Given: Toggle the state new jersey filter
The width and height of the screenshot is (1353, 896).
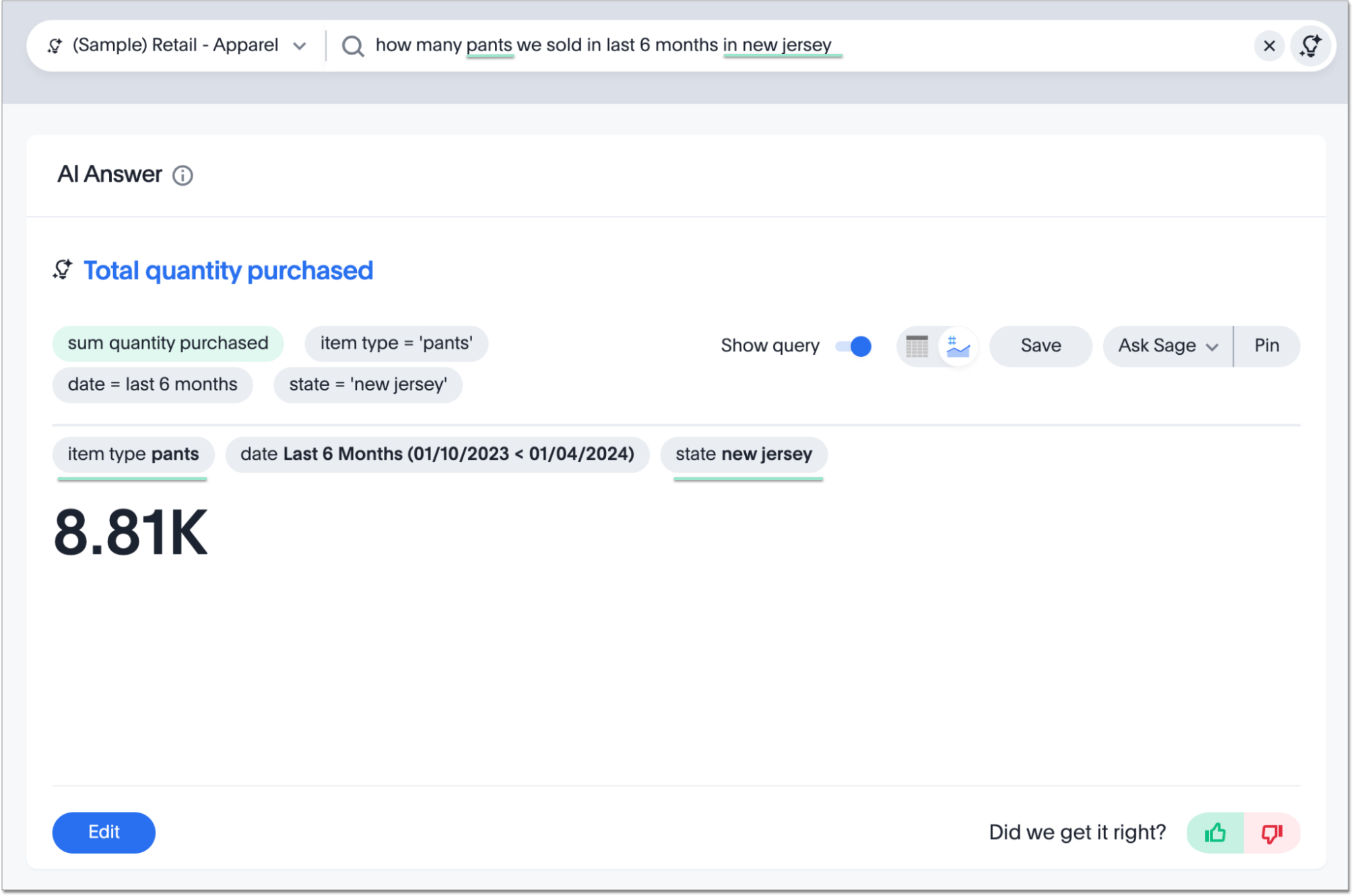Looking at the screenshot, I should click(743, 454).
